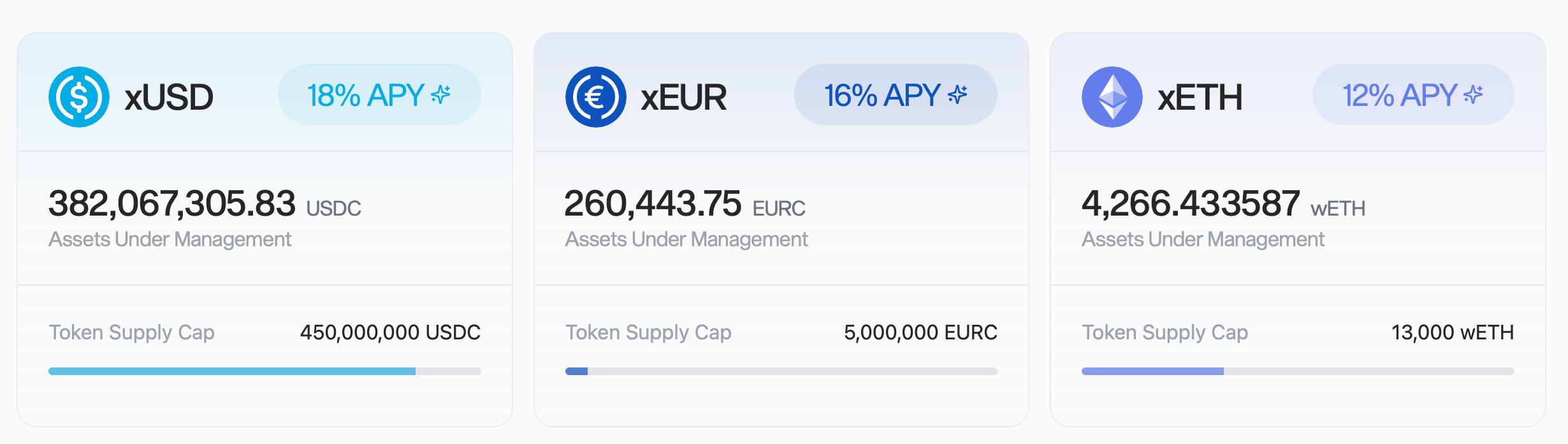Click the dollar sign inside the xUSD icon

tap(77, 96)
